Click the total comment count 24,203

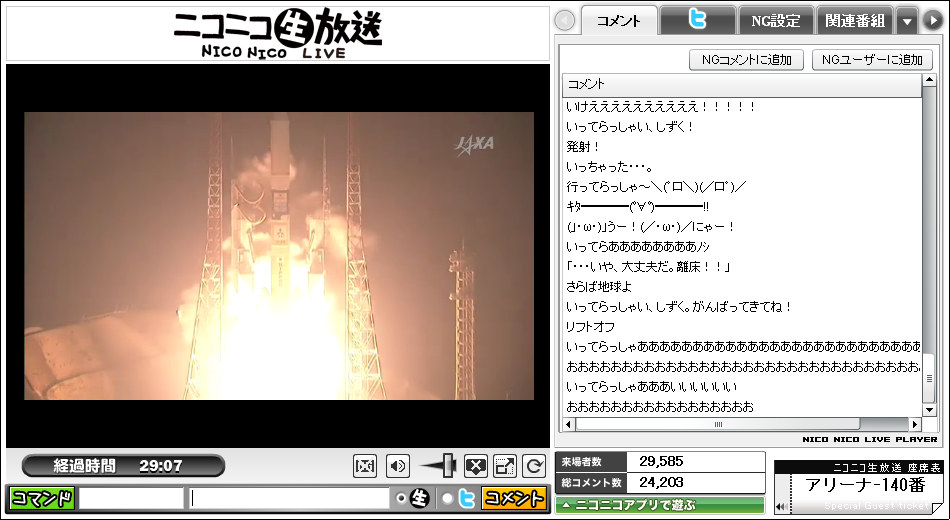[x=662, y=482]
